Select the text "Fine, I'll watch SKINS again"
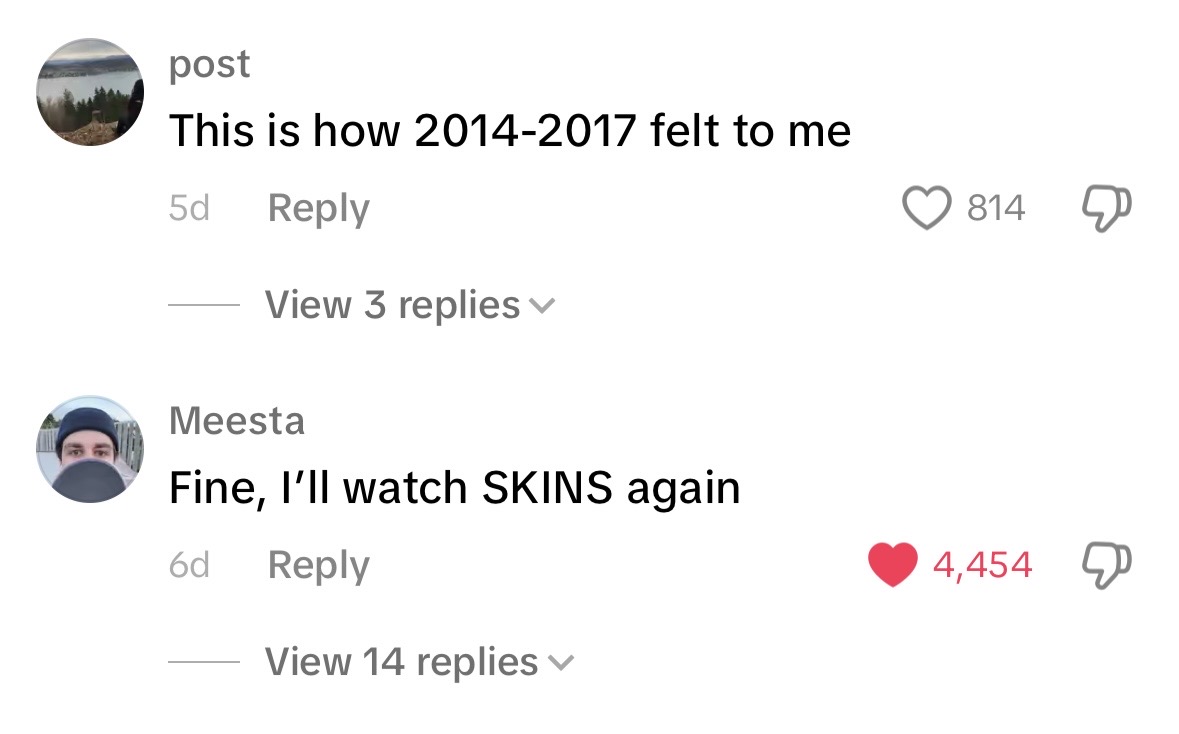 [x=454, y=488]
